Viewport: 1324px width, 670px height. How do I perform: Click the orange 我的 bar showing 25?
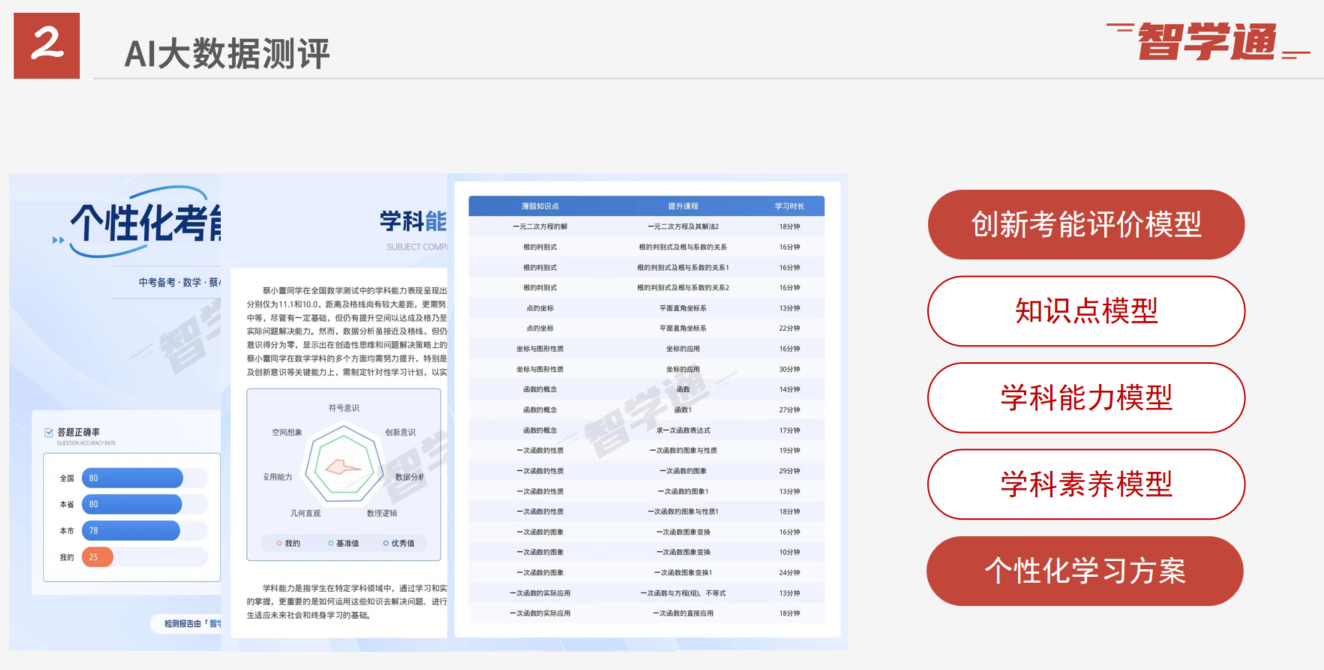(97, 557)
